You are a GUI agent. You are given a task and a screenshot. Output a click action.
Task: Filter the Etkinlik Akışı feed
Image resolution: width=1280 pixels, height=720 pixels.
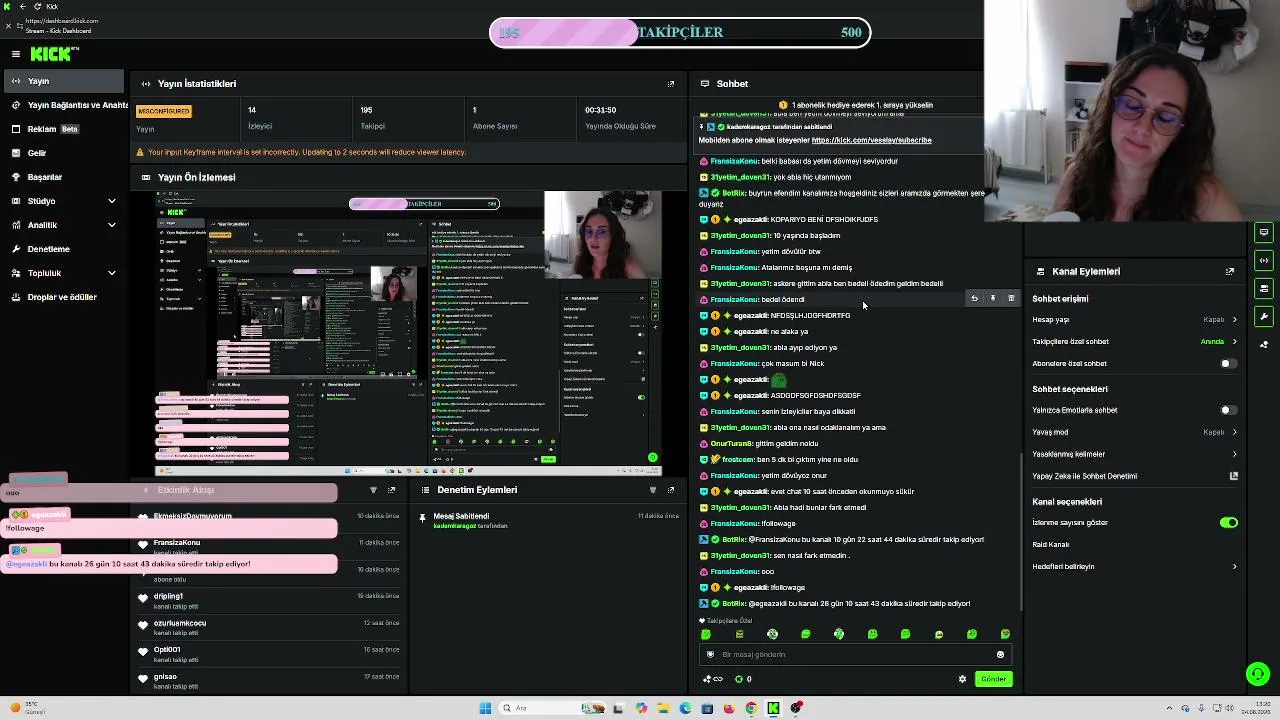pos(373,490)
